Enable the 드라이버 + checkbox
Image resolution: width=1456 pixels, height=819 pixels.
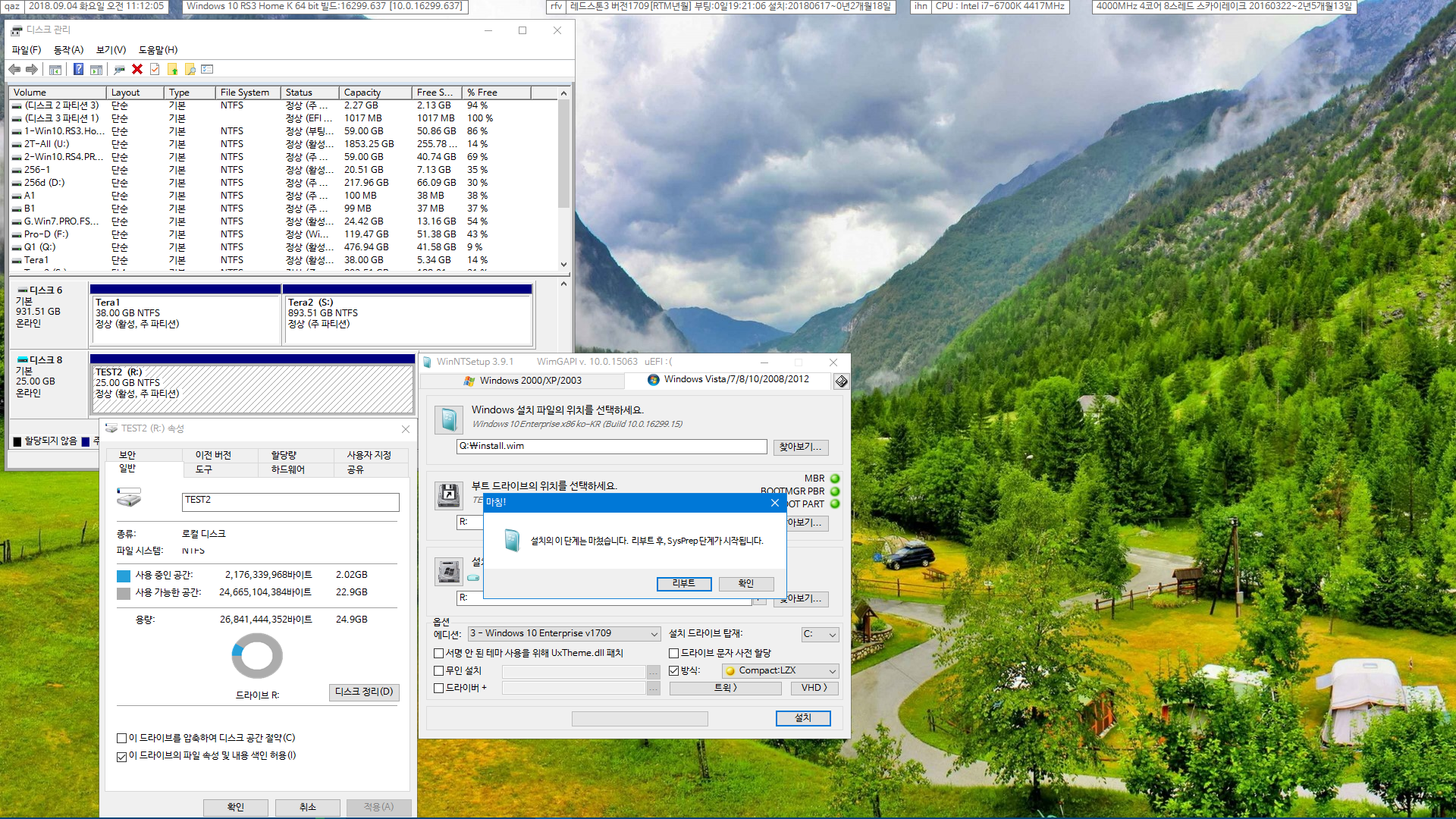pyautogui.click(x=438, y=688)
